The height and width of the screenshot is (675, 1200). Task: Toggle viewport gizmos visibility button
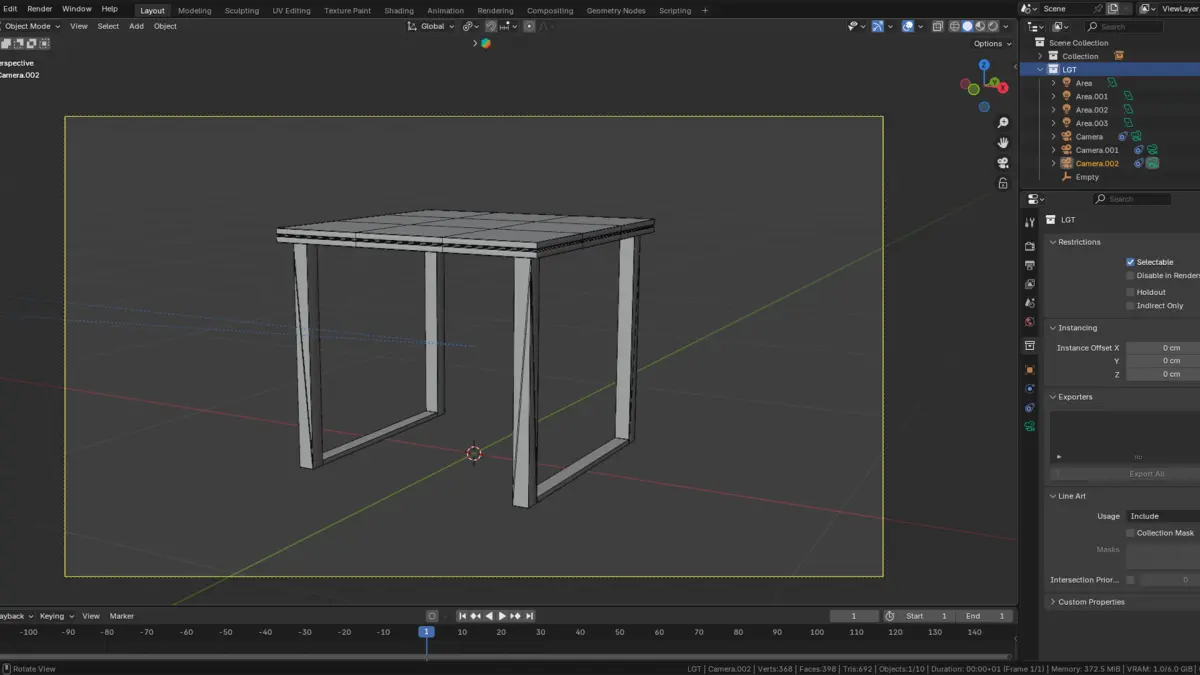coord(877,26)
